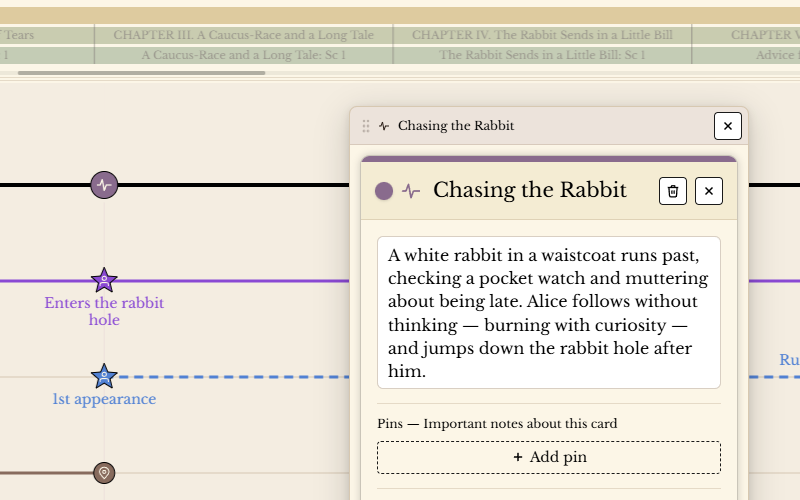Open the purple color circle on the card
The height and width of the screenshot is (500, 800).
384,191
